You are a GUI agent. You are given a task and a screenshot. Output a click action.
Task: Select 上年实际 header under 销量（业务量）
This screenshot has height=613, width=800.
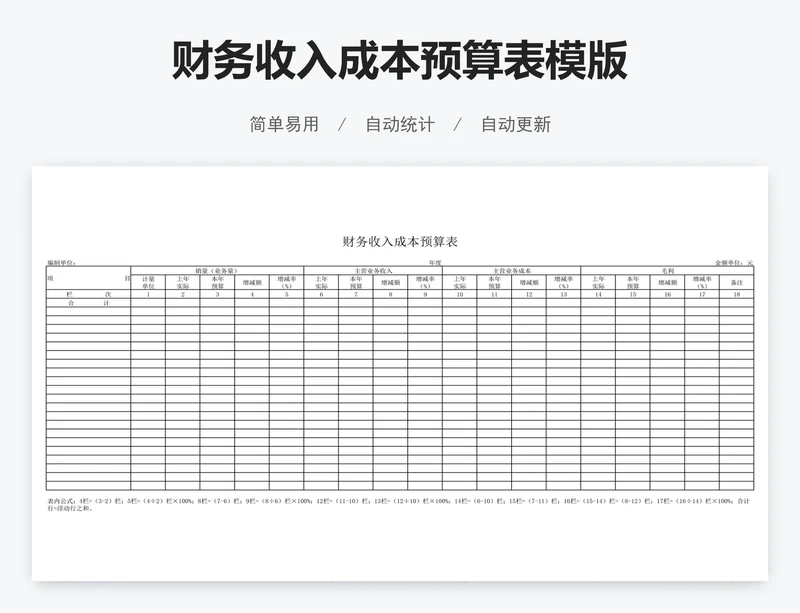tap(183, 282)
